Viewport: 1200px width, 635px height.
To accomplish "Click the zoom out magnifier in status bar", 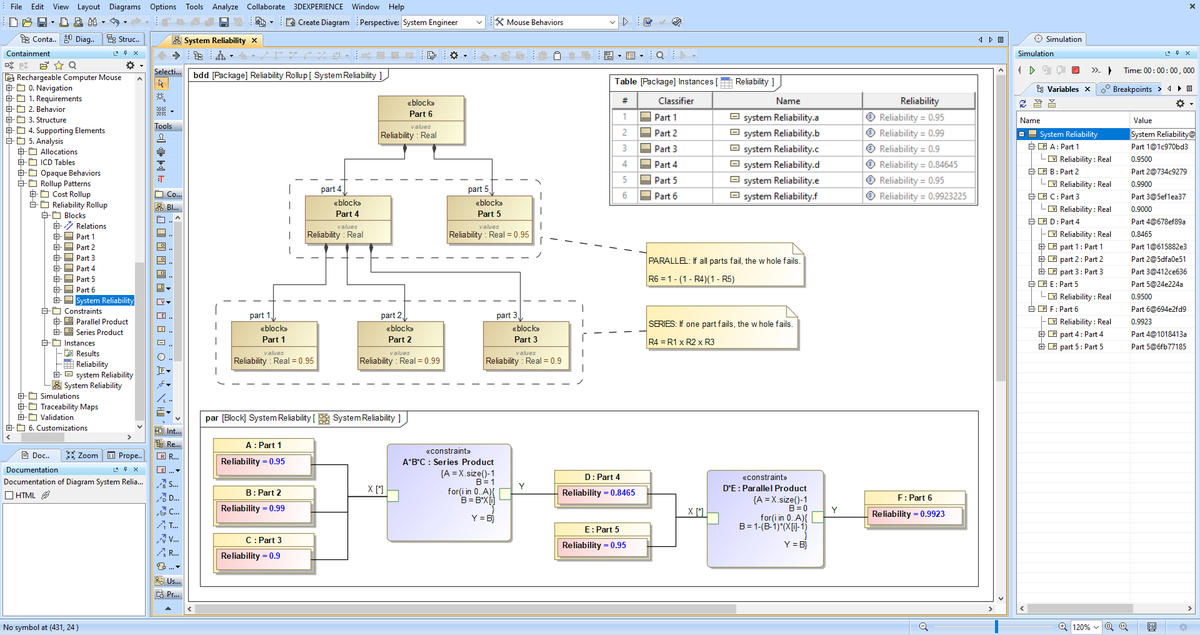I will click(923, 626).
